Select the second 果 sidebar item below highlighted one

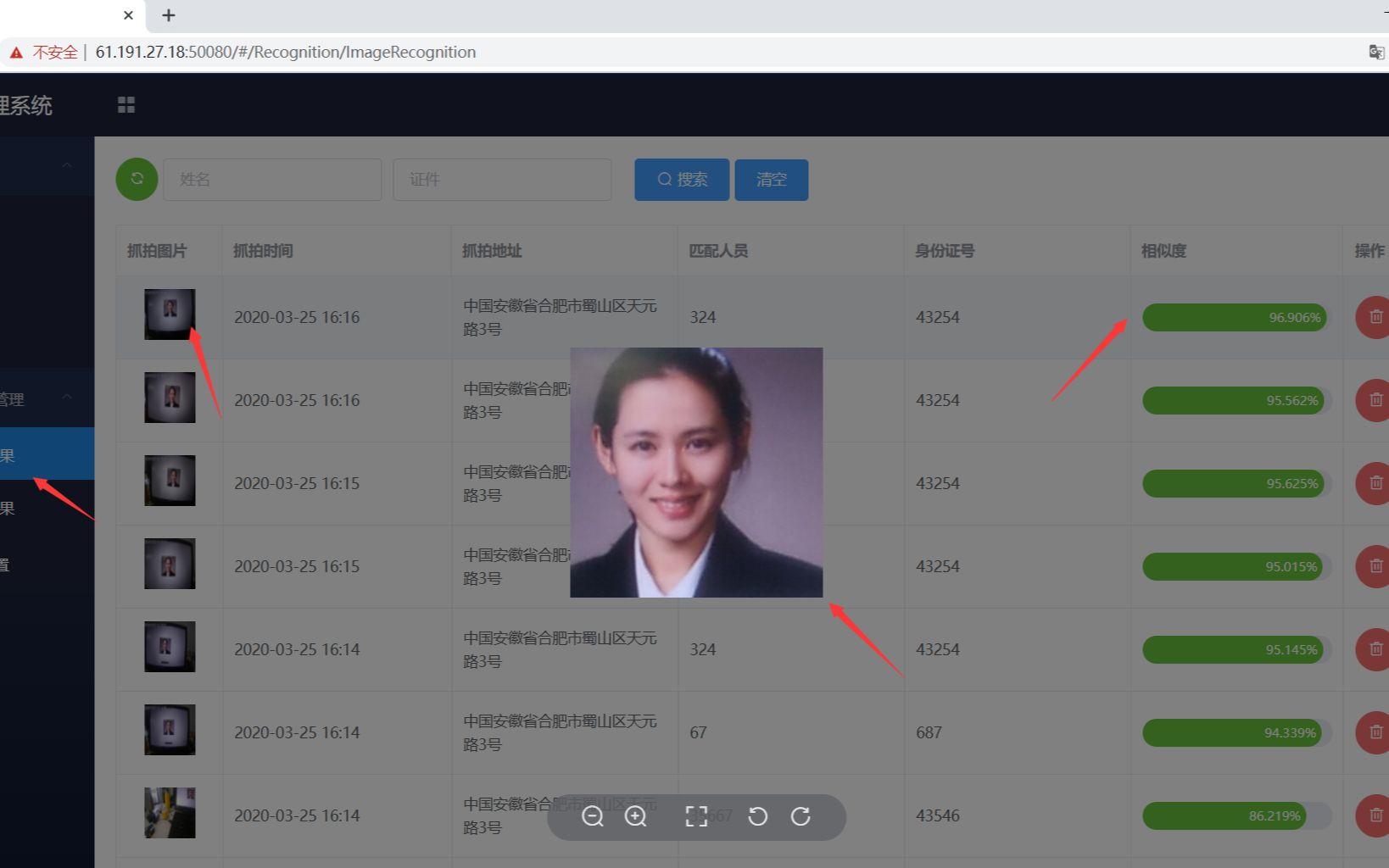click(x=47, y=509)
